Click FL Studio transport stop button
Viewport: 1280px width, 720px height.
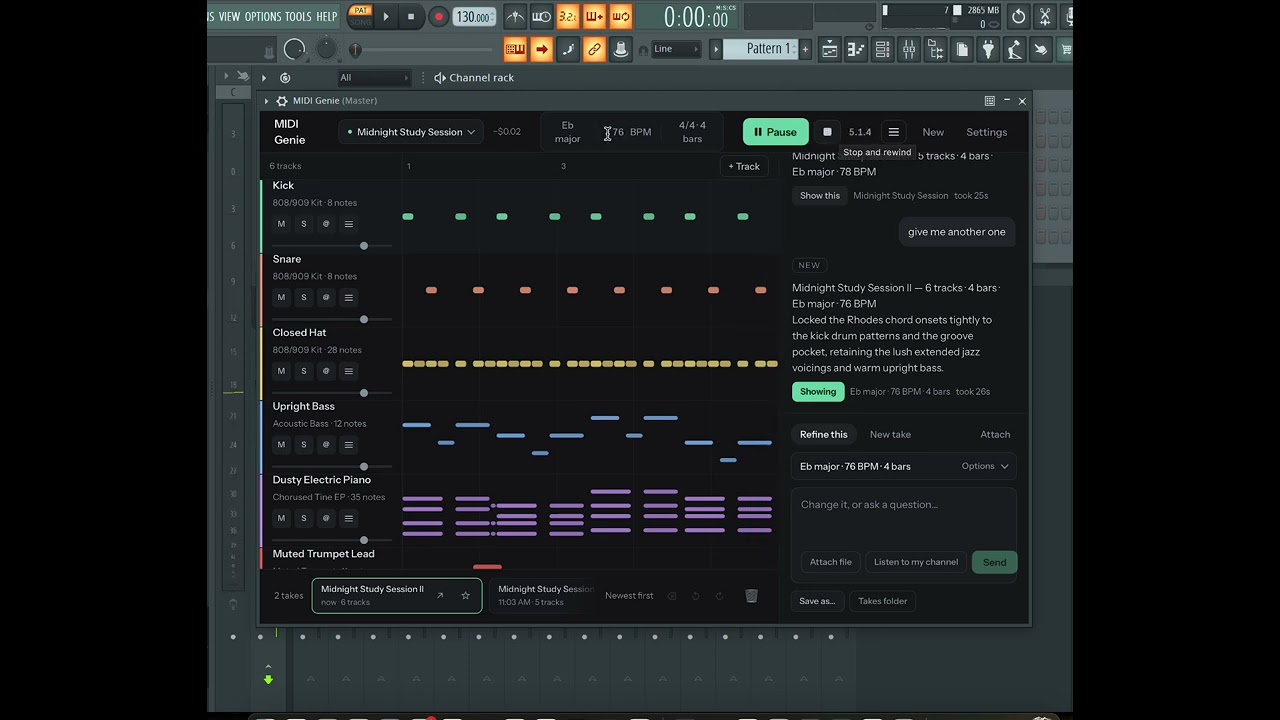[411, 16]
